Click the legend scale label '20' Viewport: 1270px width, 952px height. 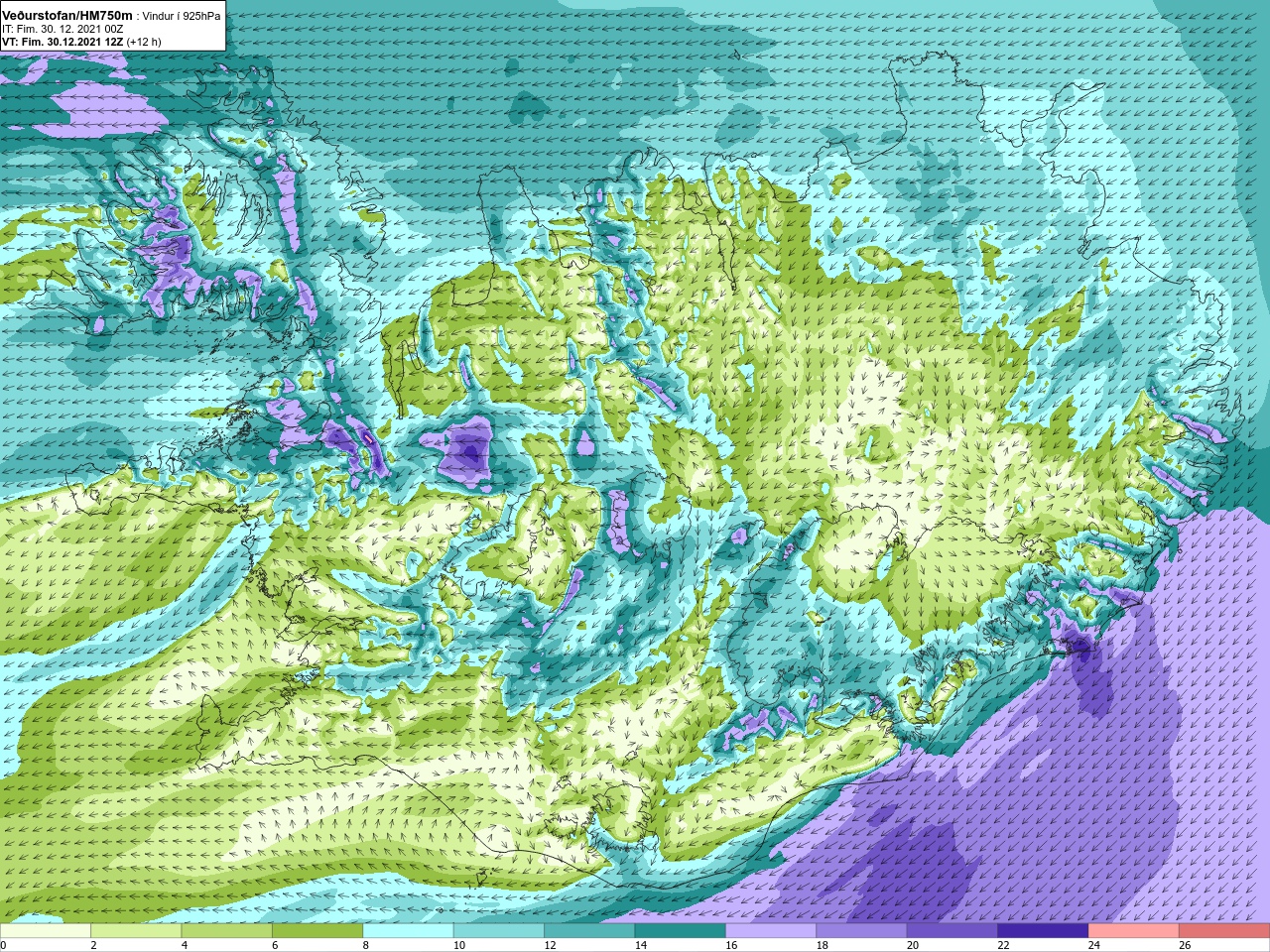(x=912, y=946)
